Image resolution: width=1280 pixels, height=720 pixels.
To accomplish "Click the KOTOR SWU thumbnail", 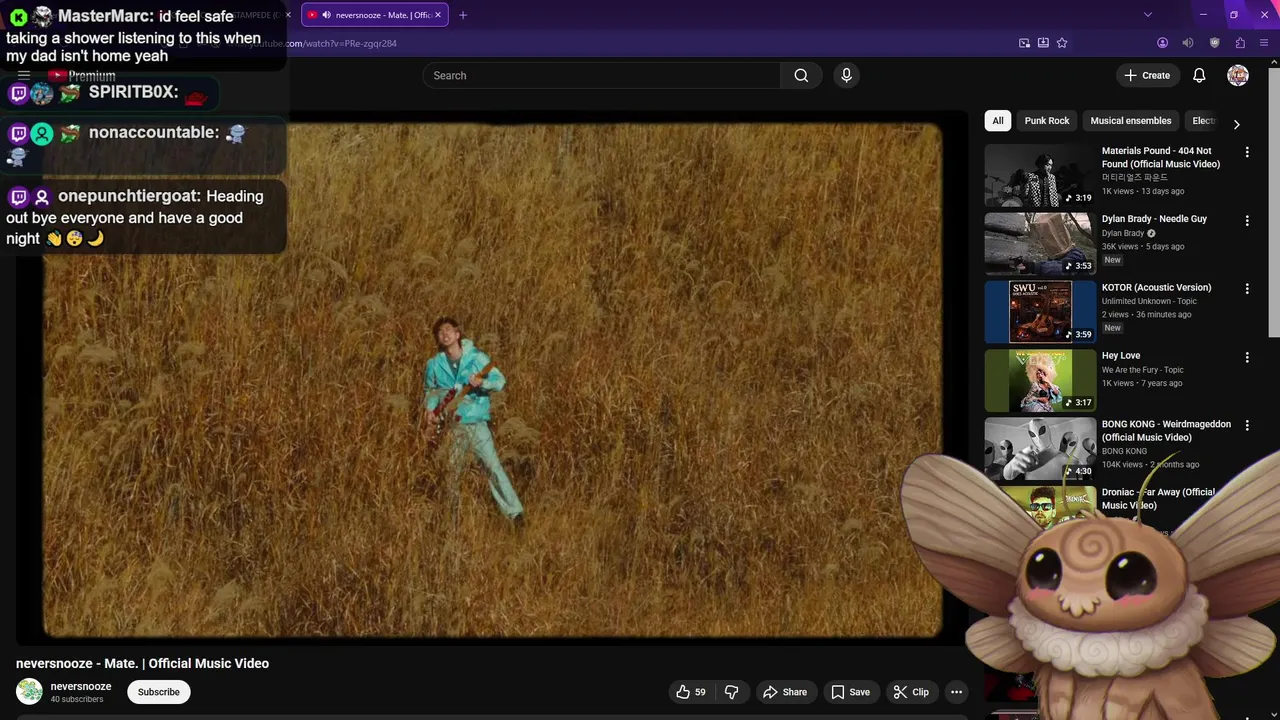I will coord(1040,312).
